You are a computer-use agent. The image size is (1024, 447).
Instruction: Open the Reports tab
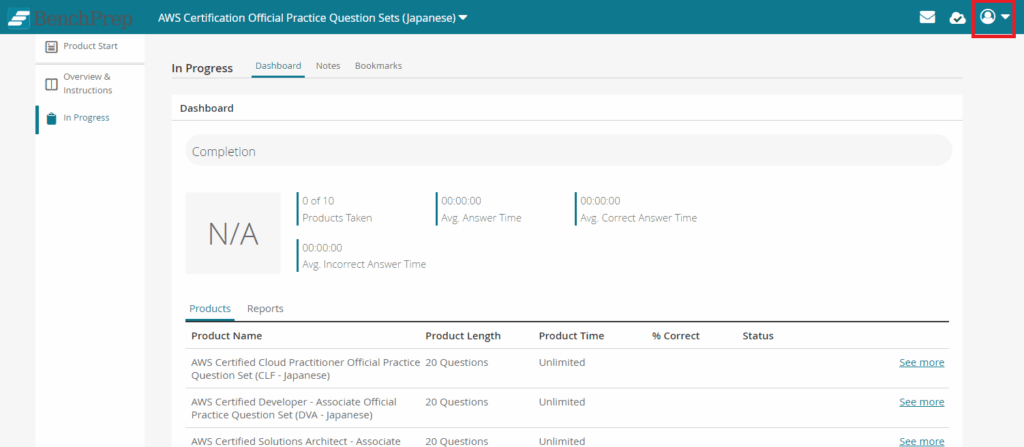pos(265,309)
